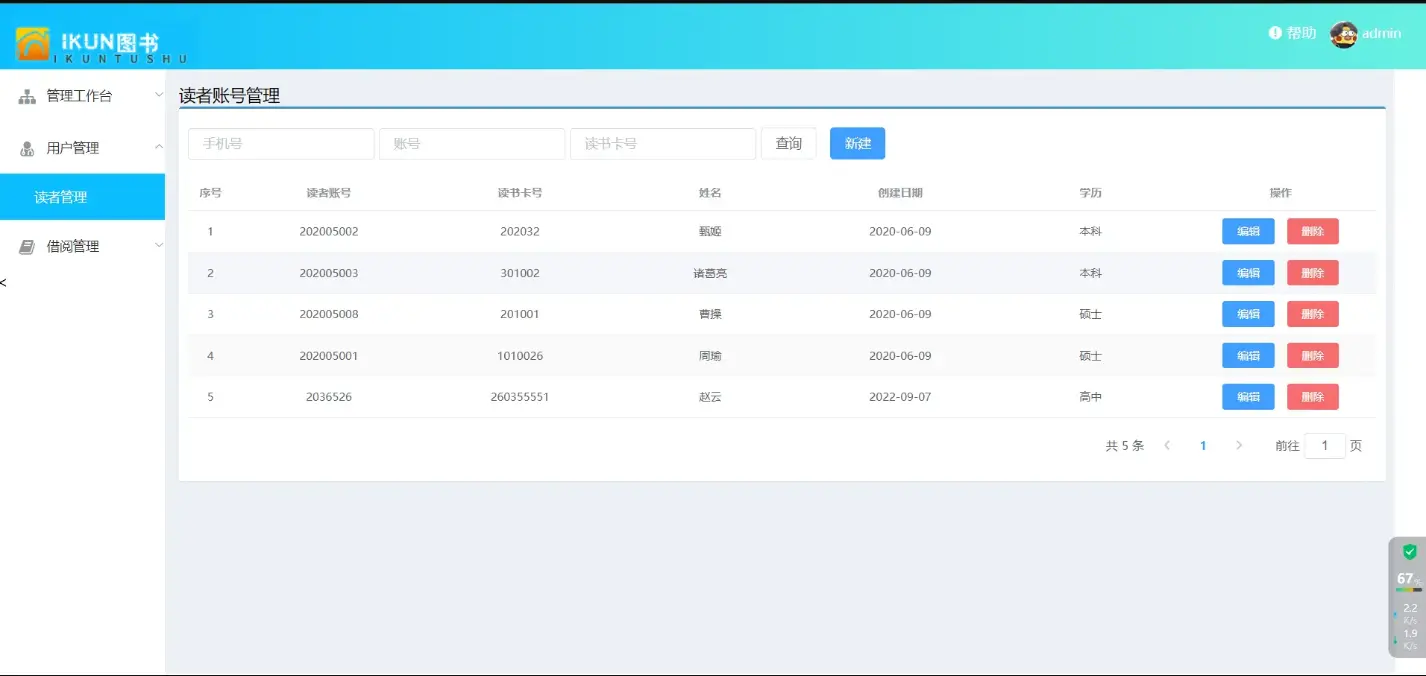This screenshot has width=1426, height=676.
Task: Click reader account 202005003
Action: click(x=328, y=273)
